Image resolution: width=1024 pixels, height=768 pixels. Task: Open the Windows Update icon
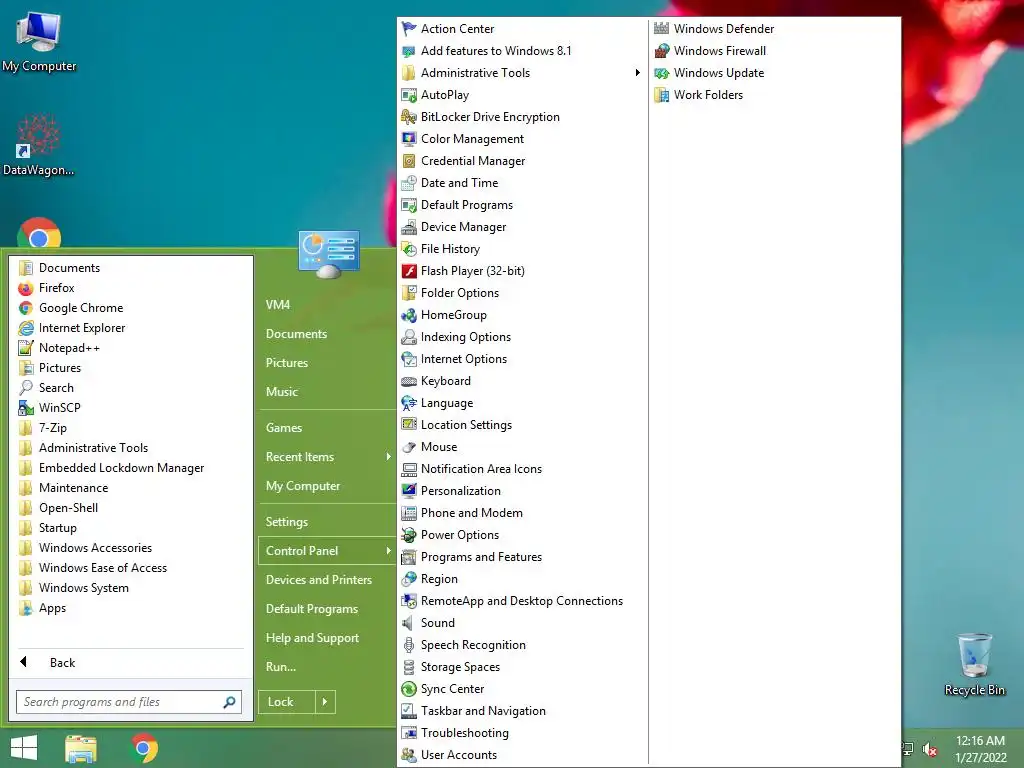click(x=662, y=73)
